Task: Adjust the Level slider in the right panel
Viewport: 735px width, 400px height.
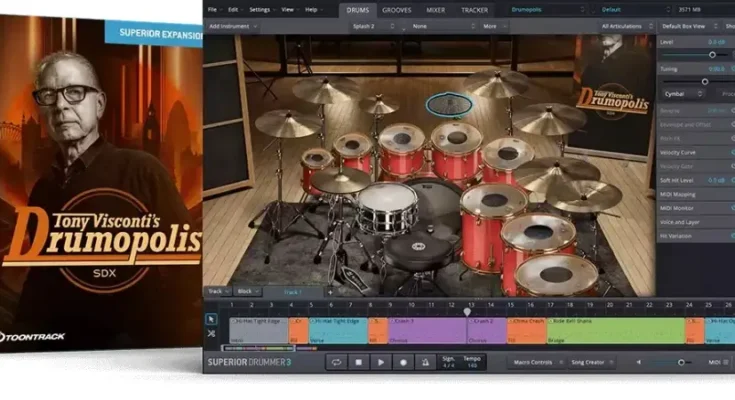Action: click(x=714, y=54)
